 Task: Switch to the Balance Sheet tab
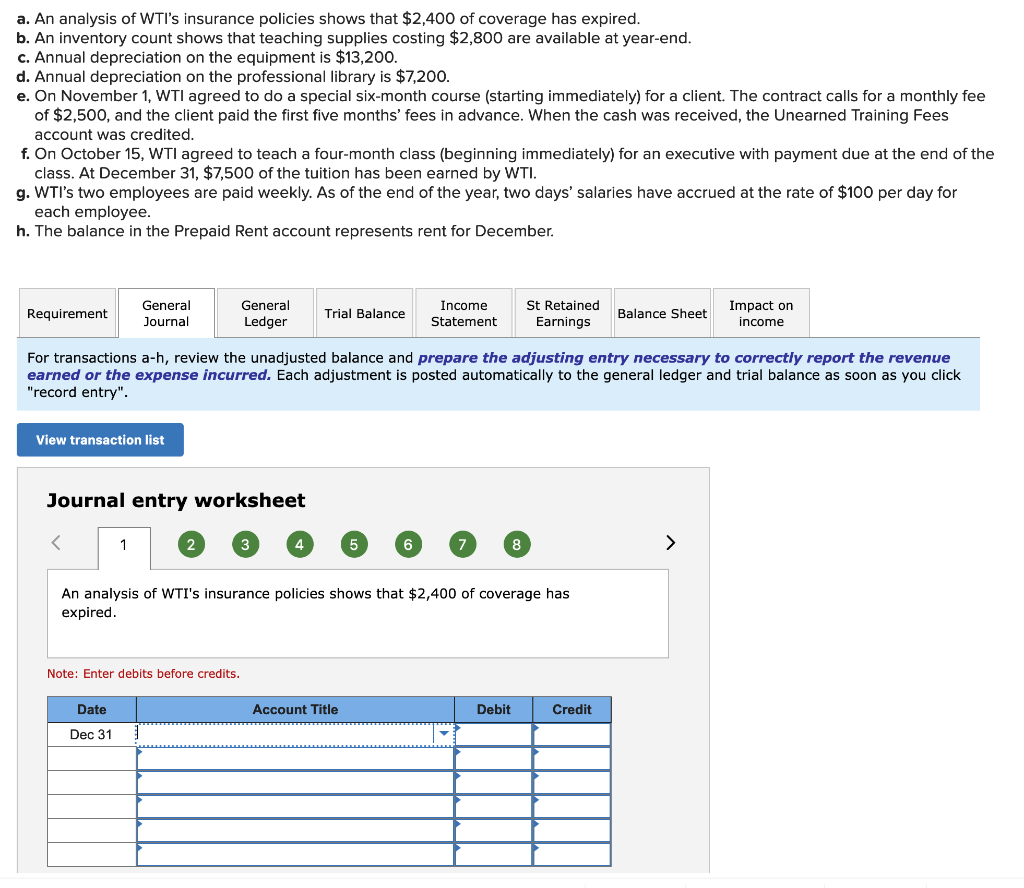[x=662, y=313]
